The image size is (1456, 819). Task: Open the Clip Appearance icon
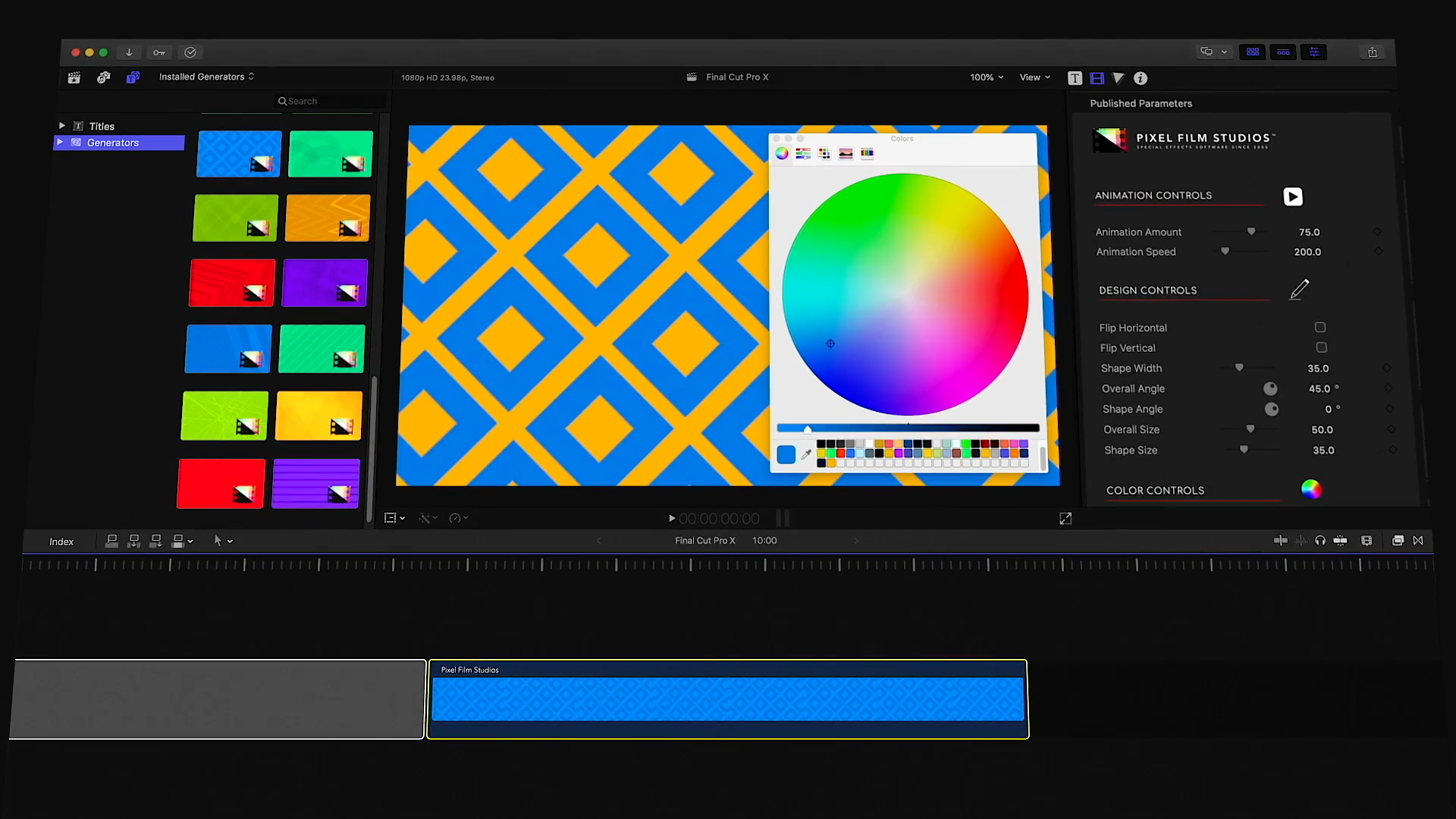[x=1367, y=541]
